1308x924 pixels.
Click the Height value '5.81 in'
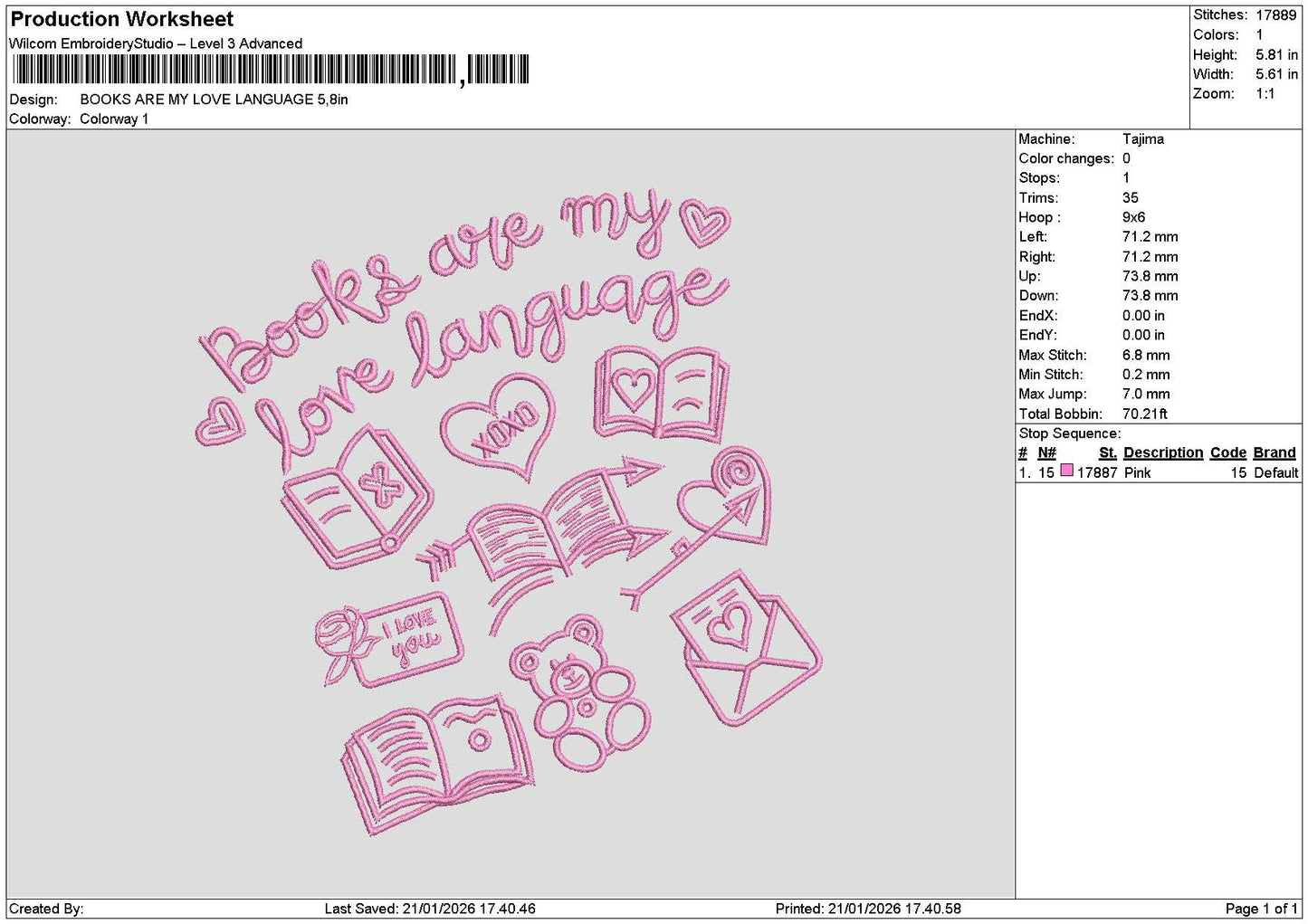(1276, 55)
